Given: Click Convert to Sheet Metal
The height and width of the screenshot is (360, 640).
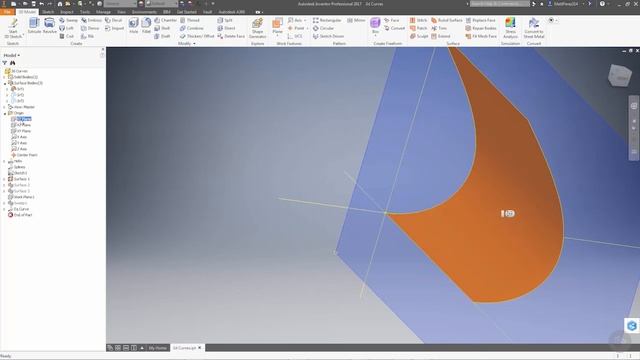Looking at the screenshot, I should click(x=533, y=28).
